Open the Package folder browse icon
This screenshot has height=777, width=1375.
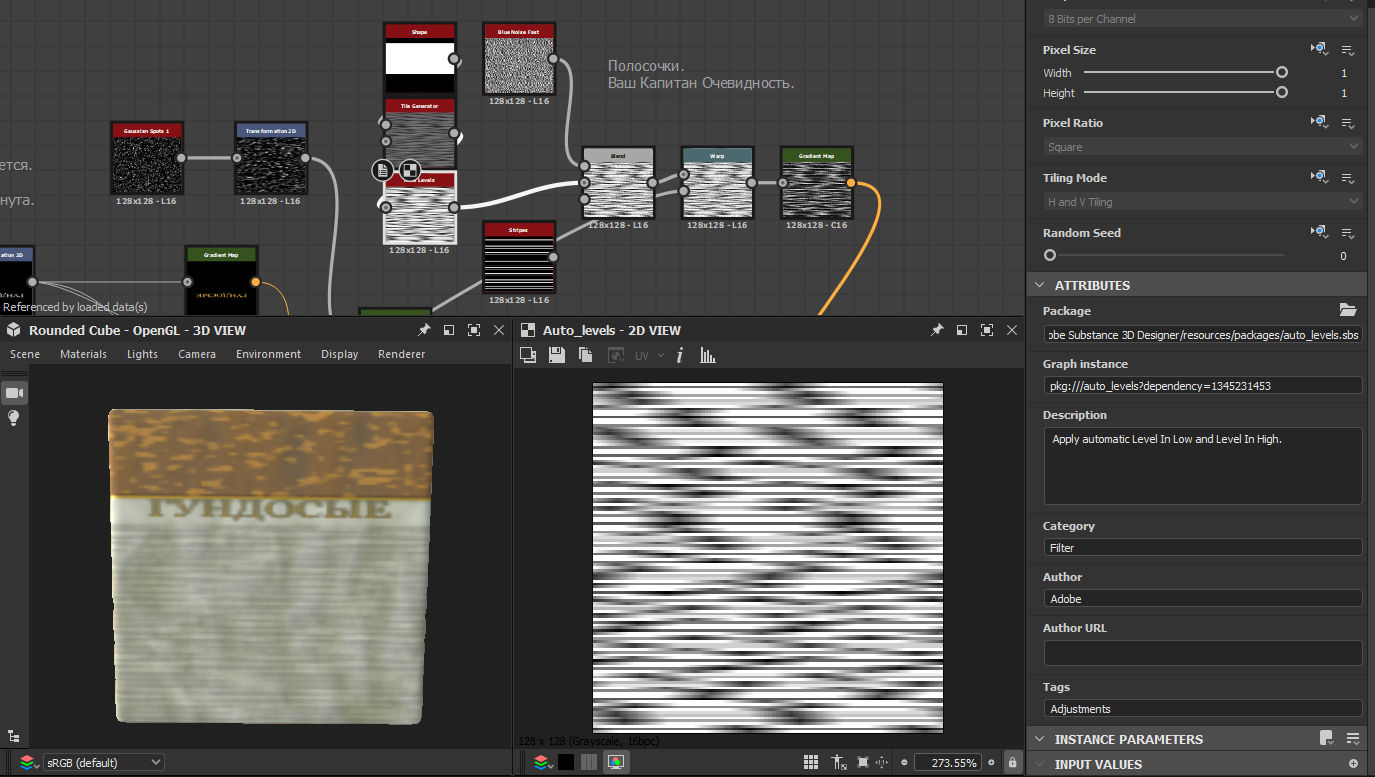1348,310
